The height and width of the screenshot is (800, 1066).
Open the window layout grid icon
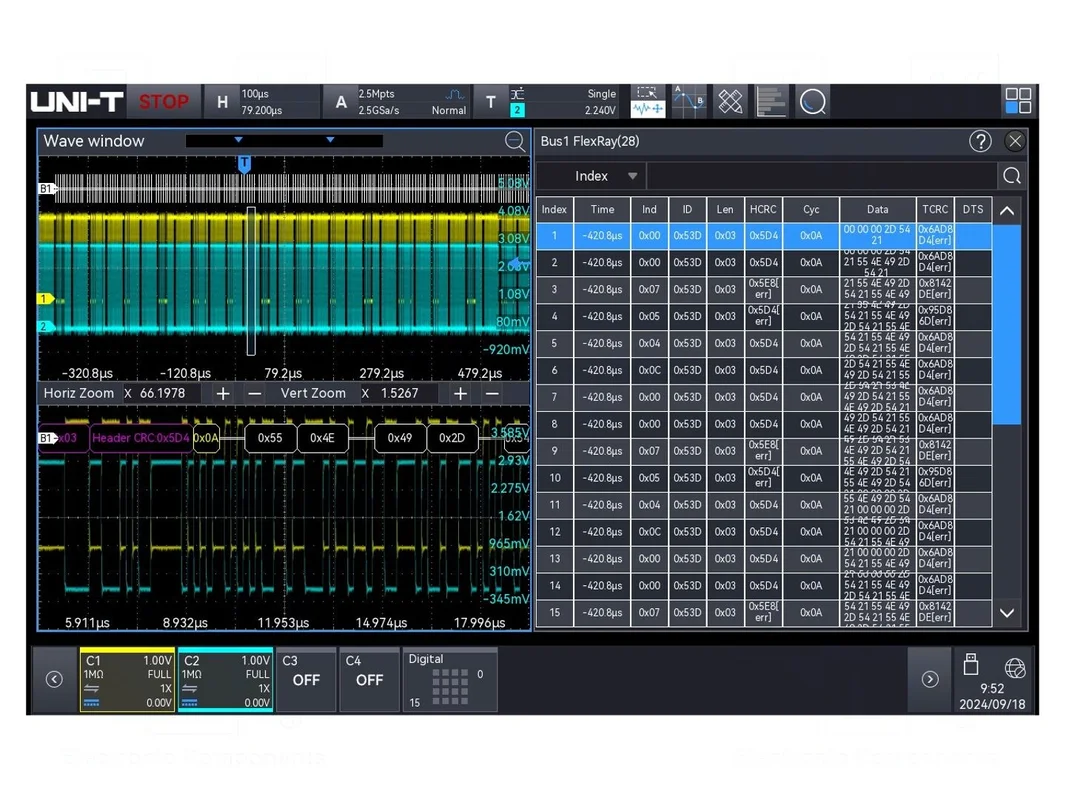tap(1018, 101)
